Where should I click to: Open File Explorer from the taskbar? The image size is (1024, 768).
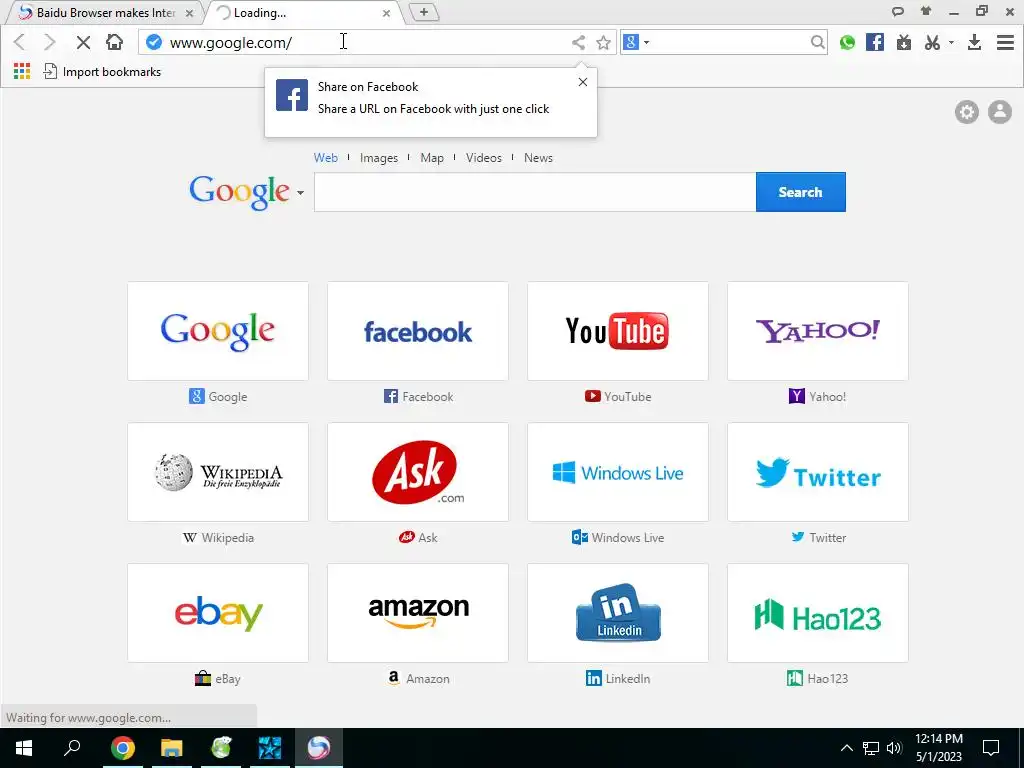coord(172,748)
